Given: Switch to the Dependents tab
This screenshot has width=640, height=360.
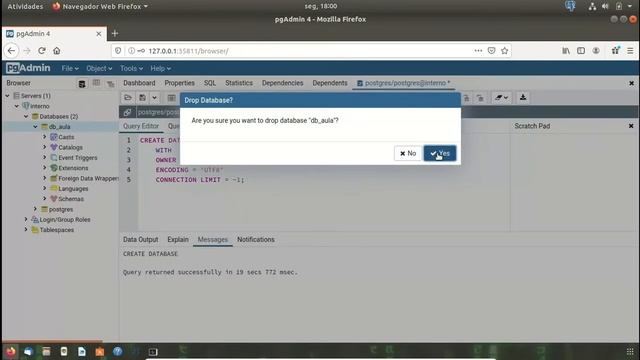Looking at the screenshot, I should tap(330, 83).
